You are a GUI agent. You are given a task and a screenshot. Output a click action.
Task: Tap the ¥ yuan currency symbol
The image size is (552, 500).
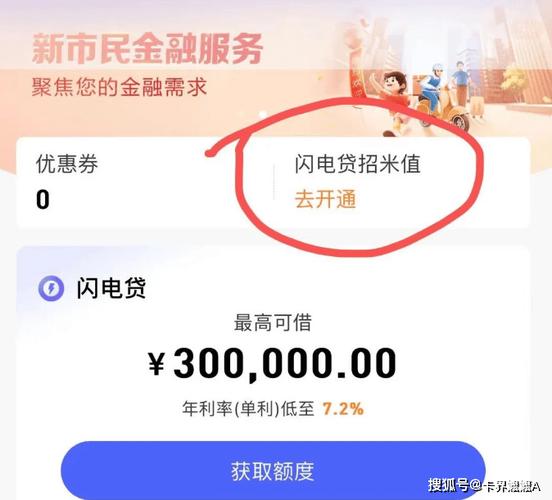point(156,364)
